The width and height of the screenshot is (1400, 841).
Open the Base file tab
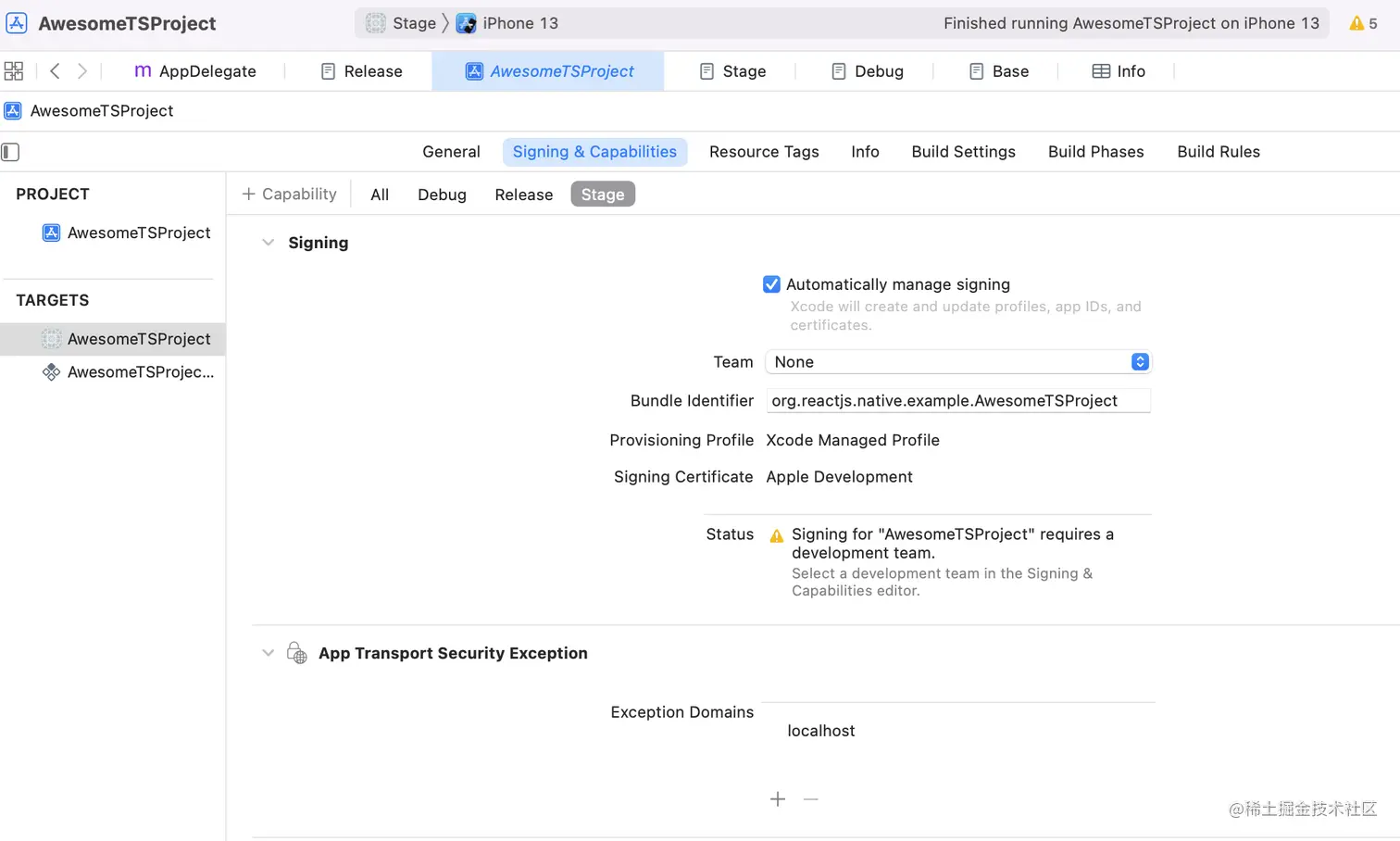pos(998,71)
